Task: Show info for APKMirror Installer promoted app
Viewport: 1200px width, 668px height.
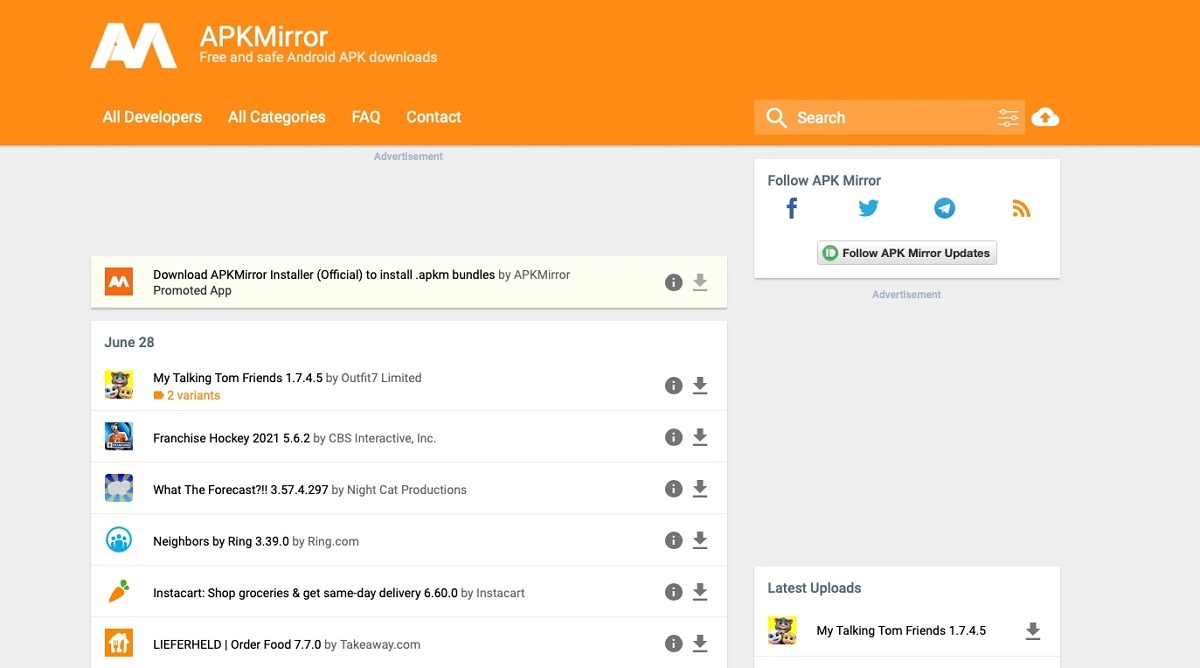Action: tap(674, 283)
